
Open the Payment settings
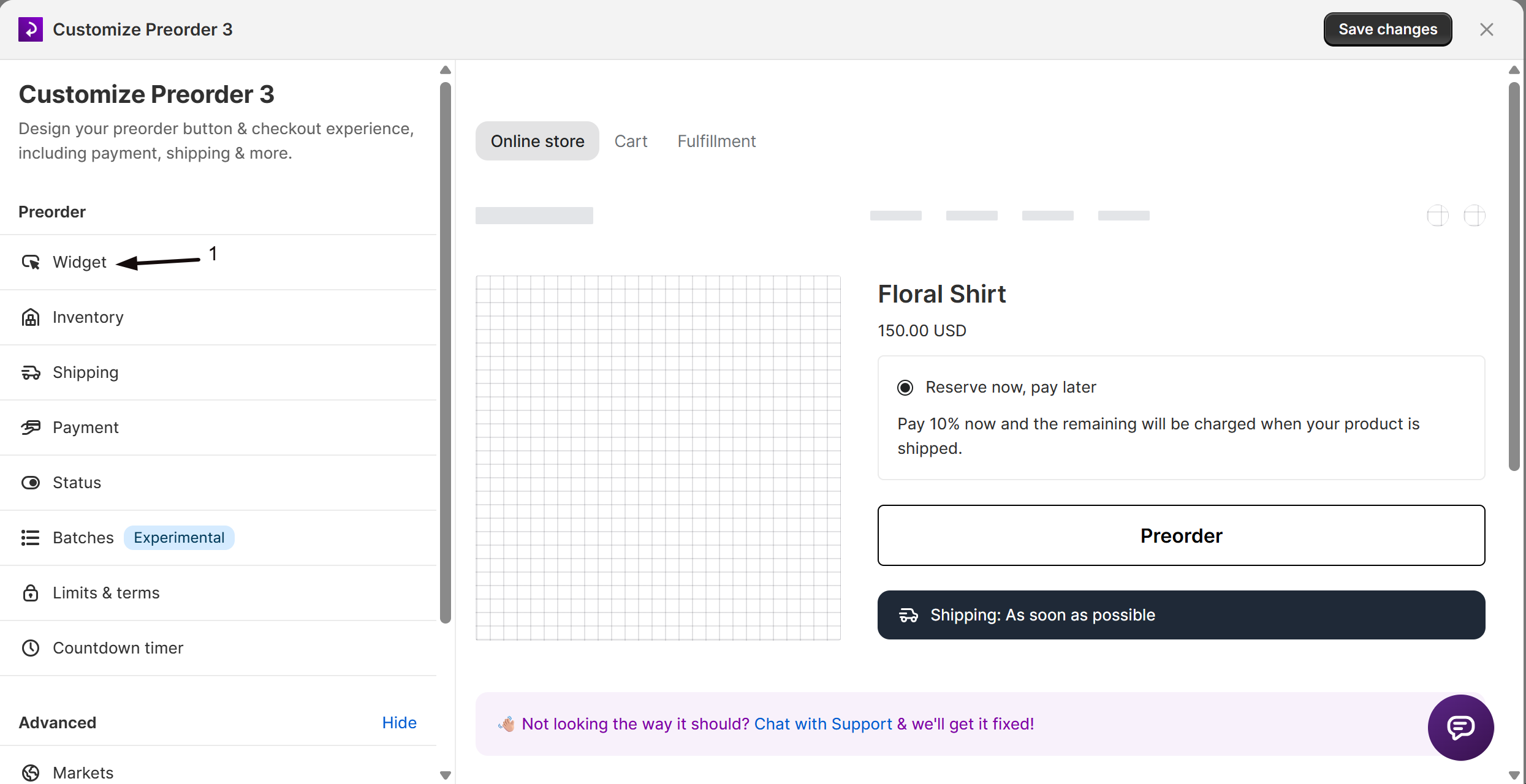click(x=218, y=428)
